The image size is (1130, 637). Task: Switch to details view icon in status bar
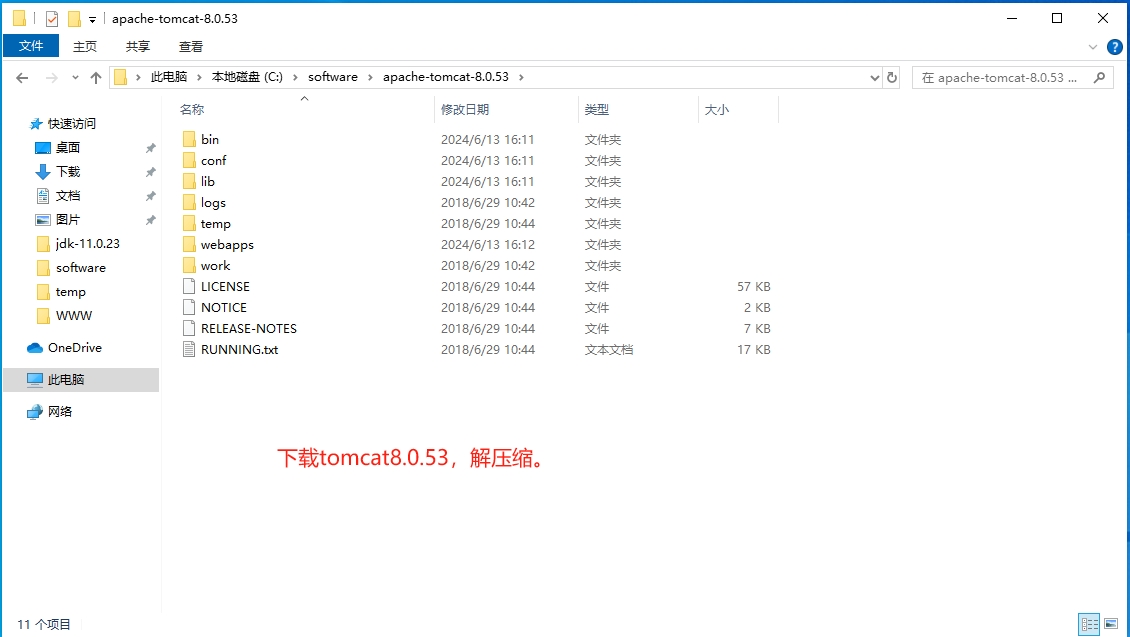coord(1089,624)
